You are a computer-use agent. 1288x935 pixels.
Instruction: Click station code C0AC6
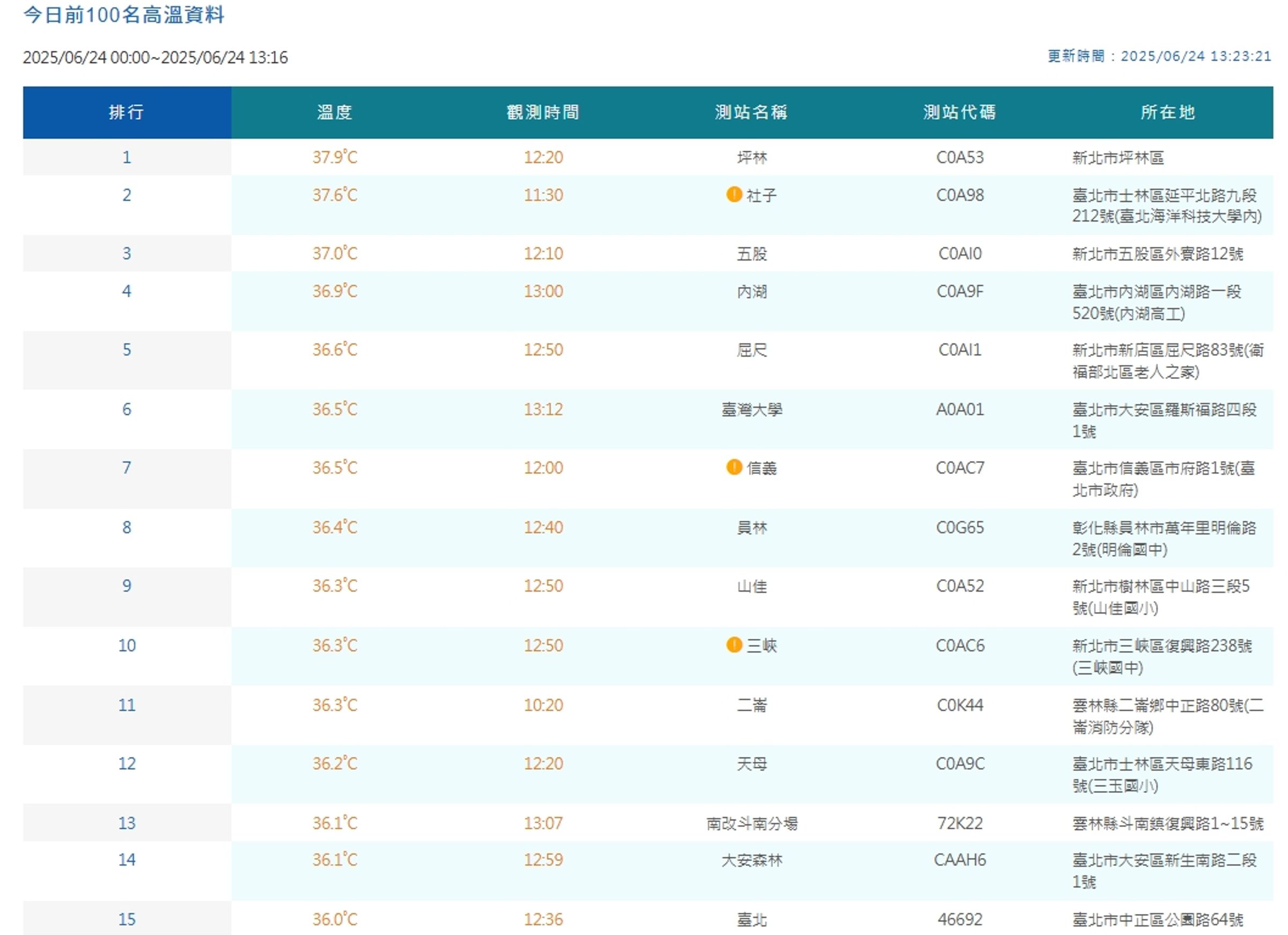960,645
